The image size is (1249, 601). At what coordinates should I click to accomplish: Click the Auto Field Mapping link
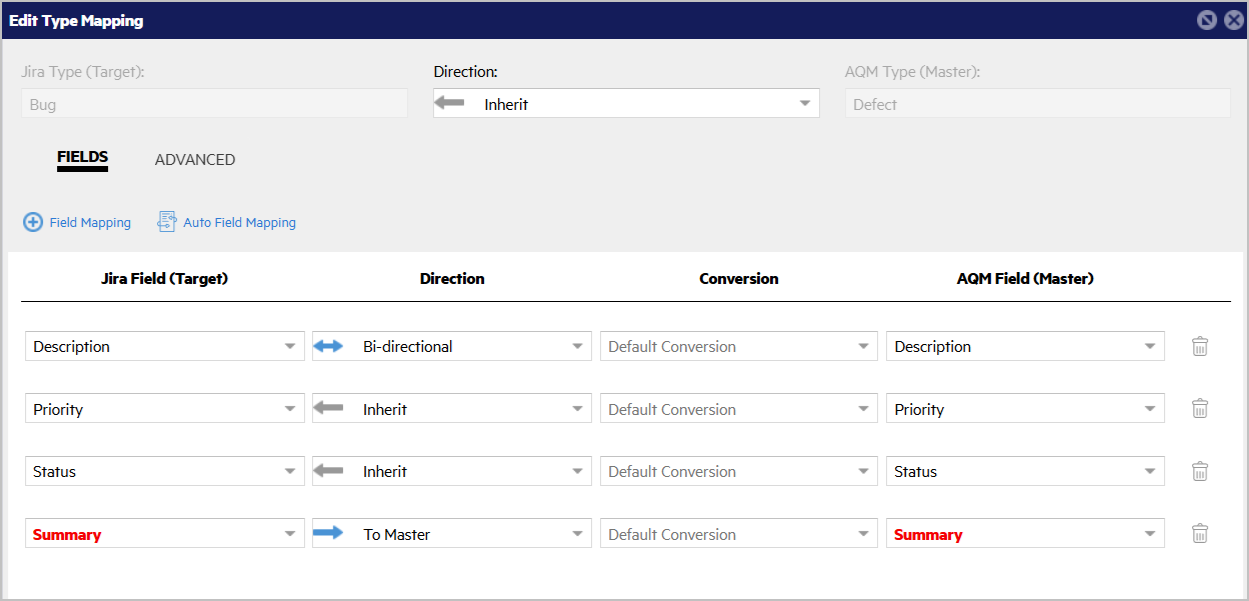click(x=239, y=223)
